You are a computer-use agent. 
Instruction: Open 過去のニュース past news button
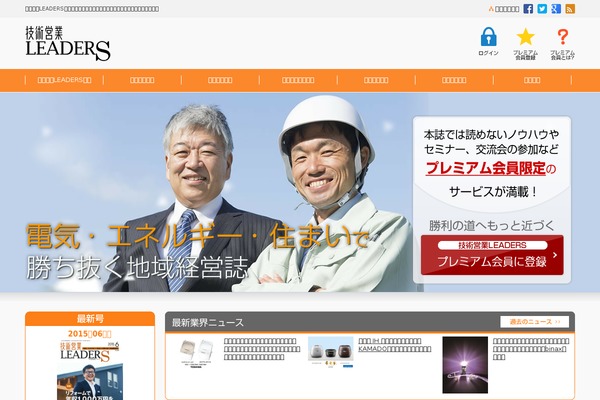tap(535, 322)
